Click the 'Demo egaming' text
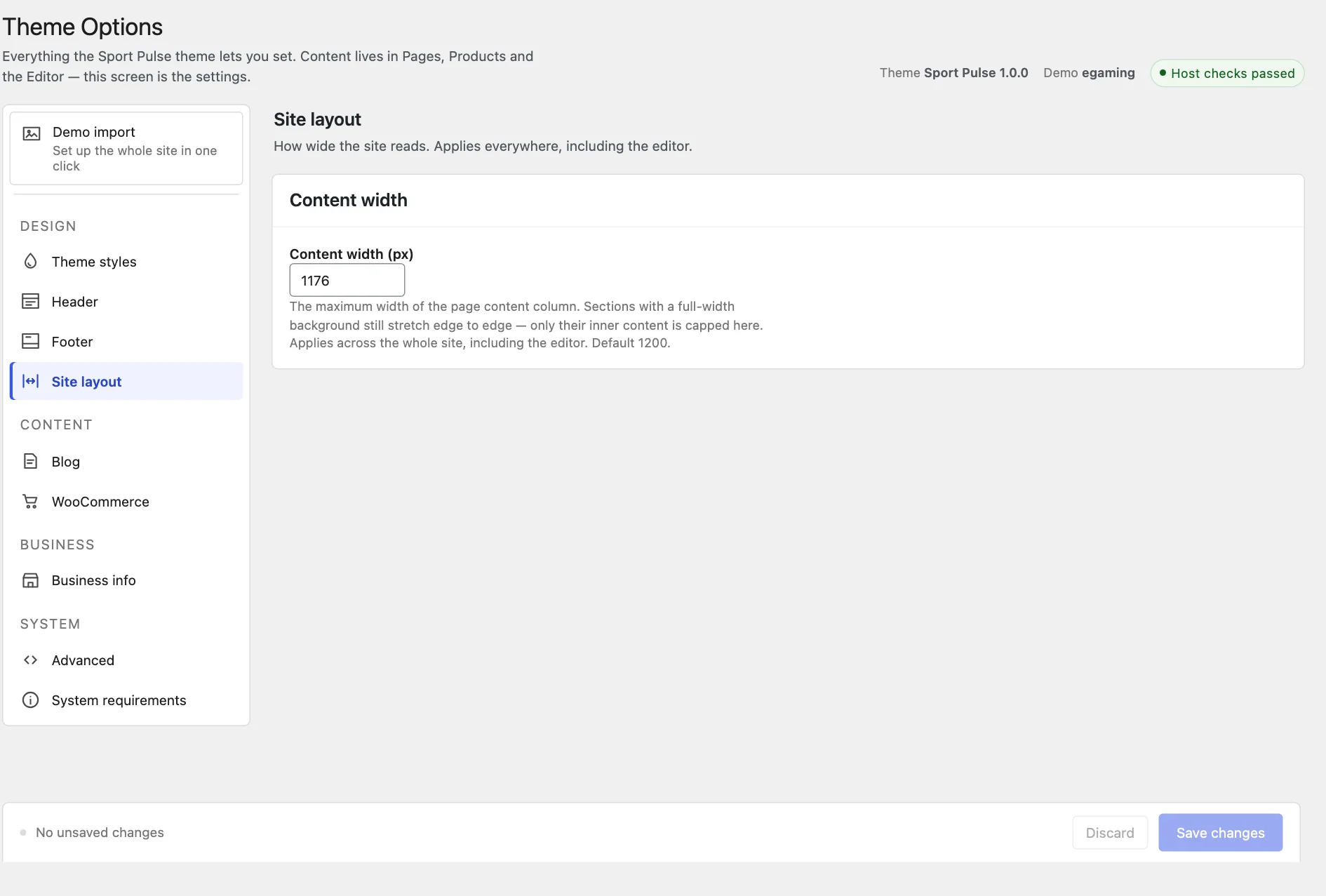 click(1089, 73)
